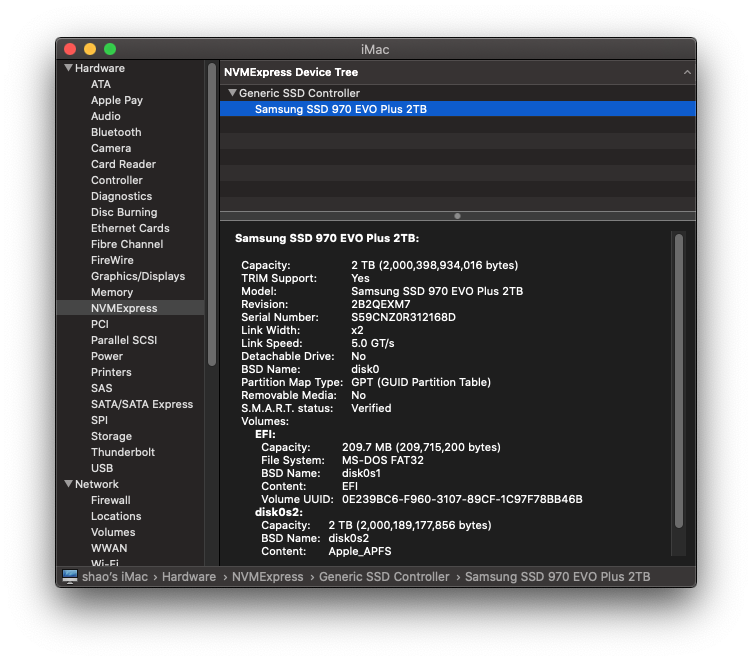Collapse the Network section triangle
752x661 pixels.
(x=69, y=484)
